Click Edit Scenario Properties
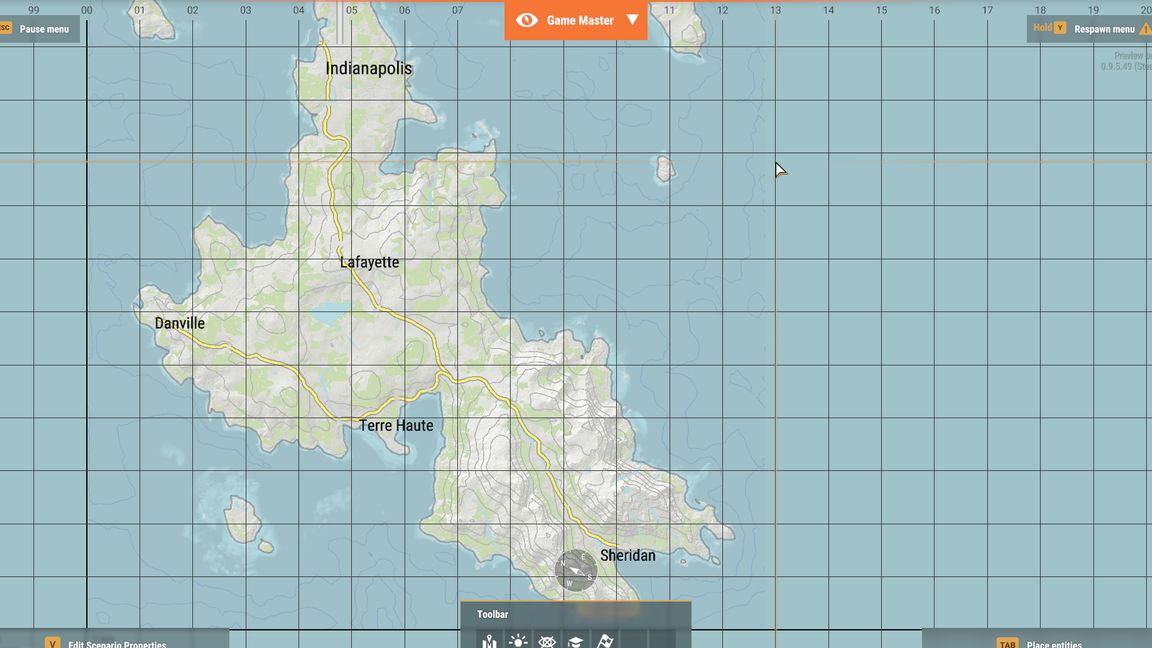The width and height of the screenshot is (1152, 648). pos(115,642)
